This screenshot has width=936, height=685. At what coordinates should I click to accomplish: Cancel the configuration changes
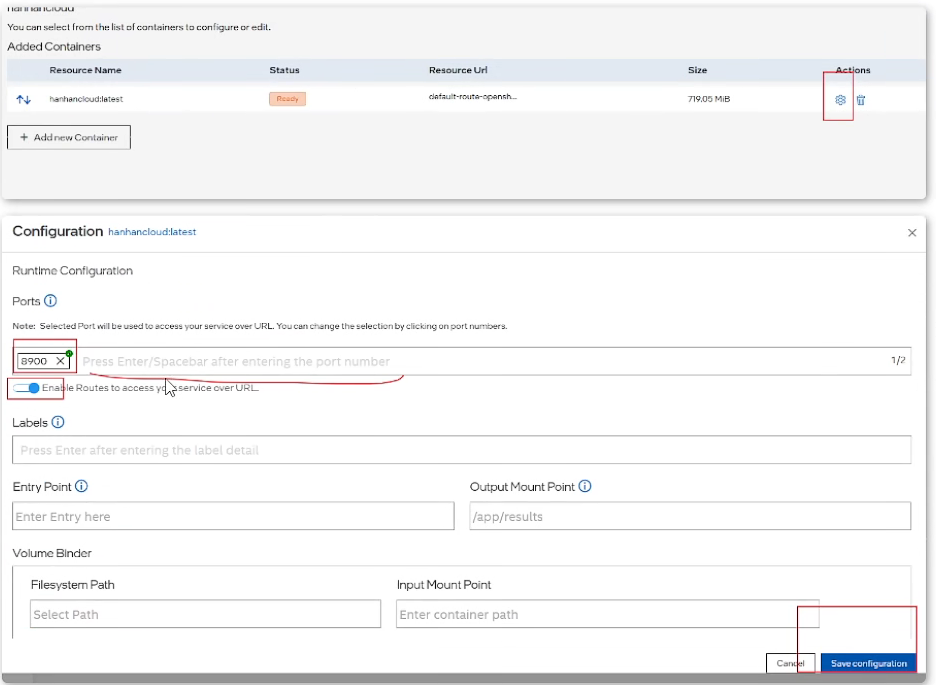click(x=790, y=664)
